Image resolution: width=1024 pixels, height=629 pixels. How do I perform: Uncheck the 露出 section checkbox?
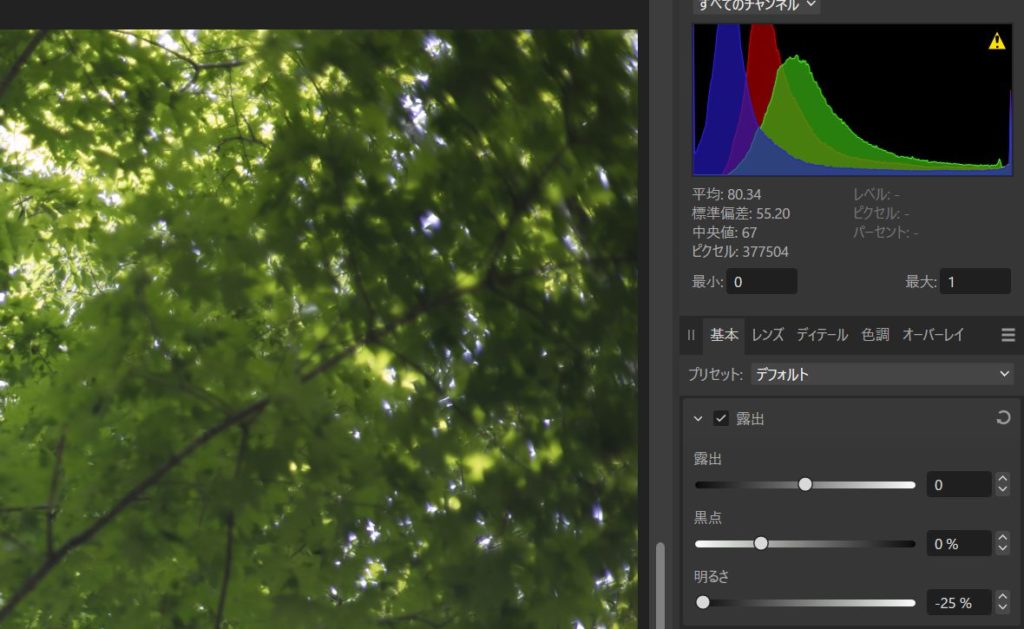(721, 419)
